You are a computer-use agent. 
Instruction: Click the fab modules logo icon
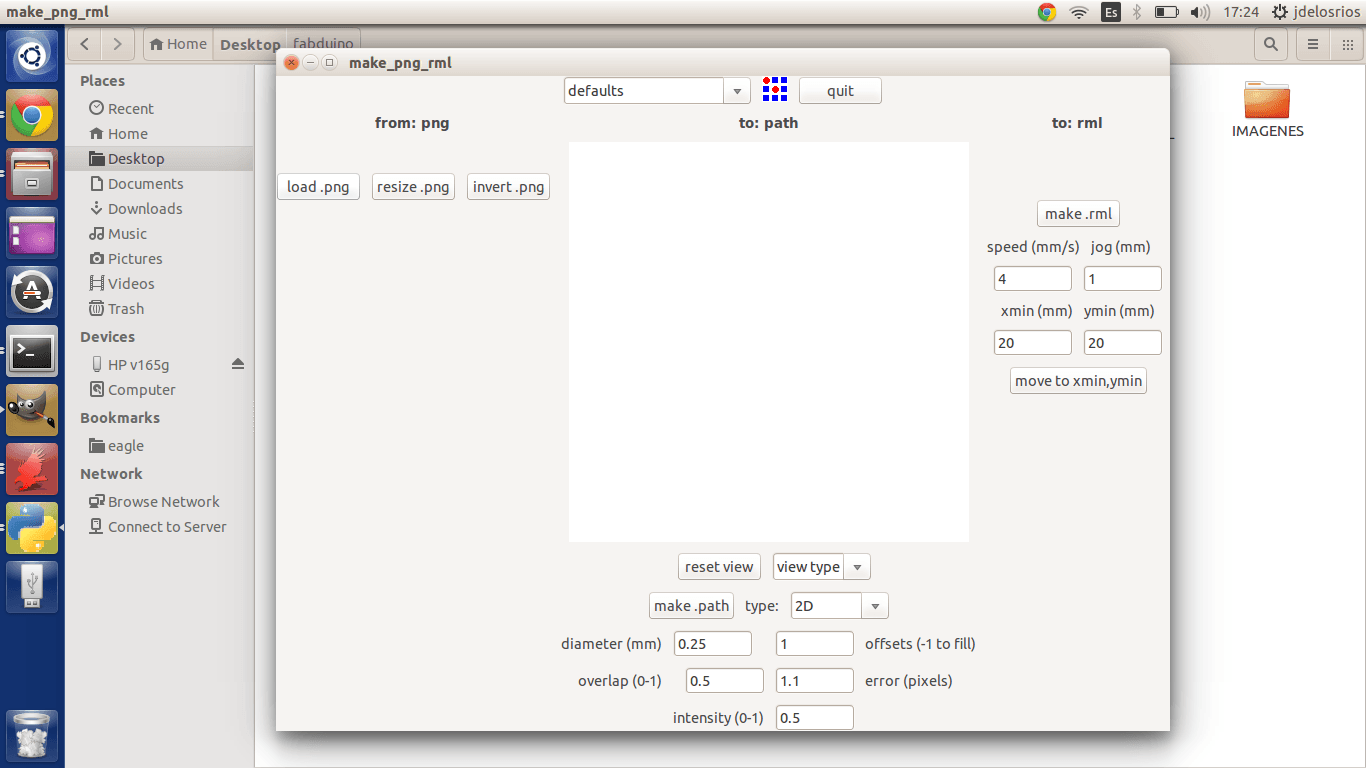coord(775,89)
